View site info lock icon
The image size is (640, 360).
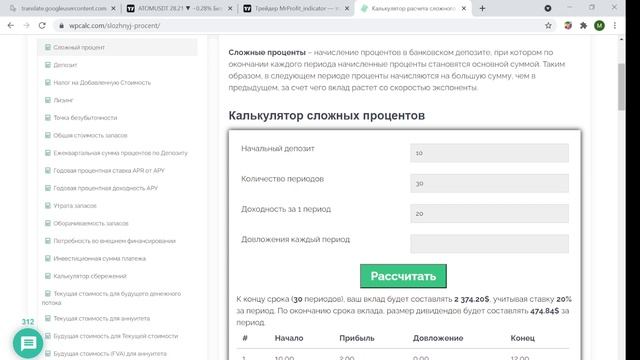(61, 25)
